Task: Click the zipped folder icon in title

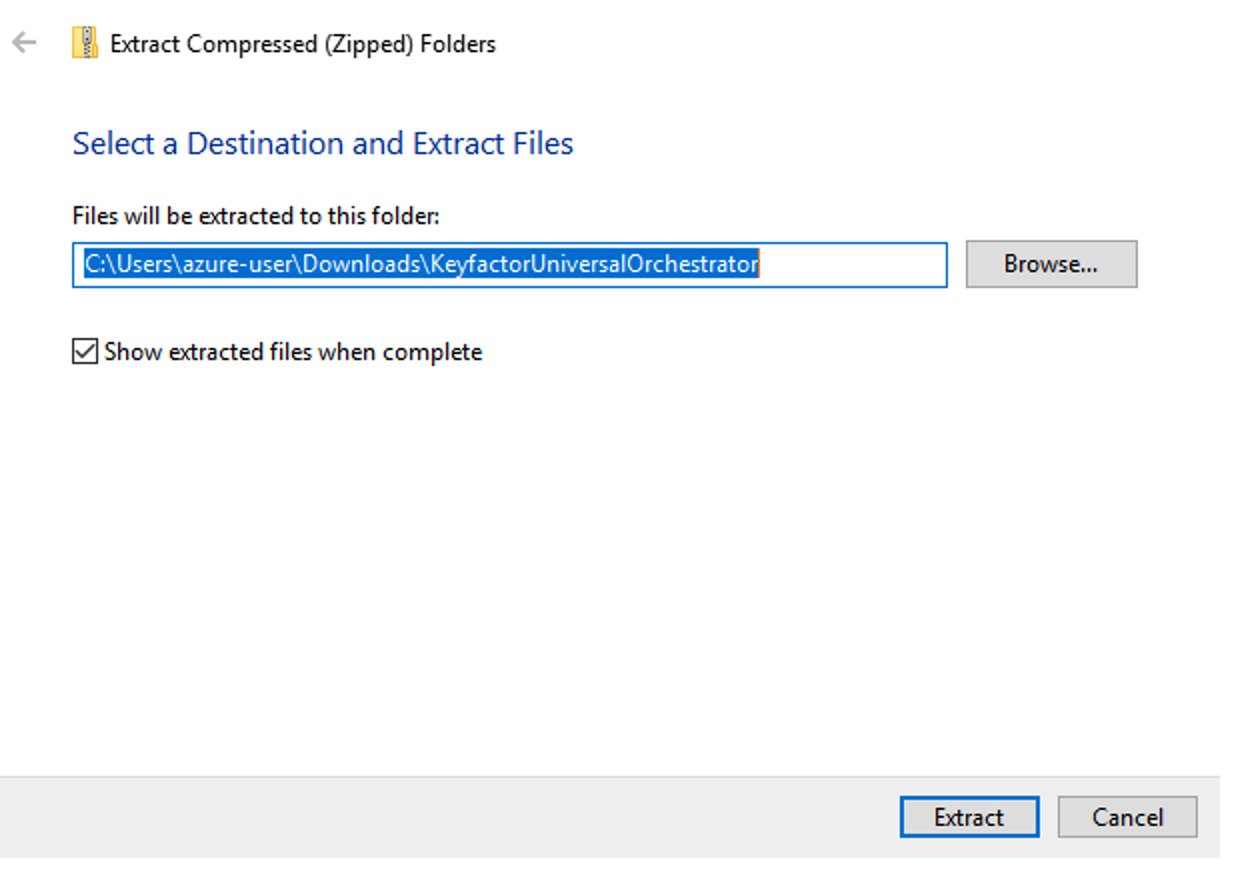Action: point(85,43)
